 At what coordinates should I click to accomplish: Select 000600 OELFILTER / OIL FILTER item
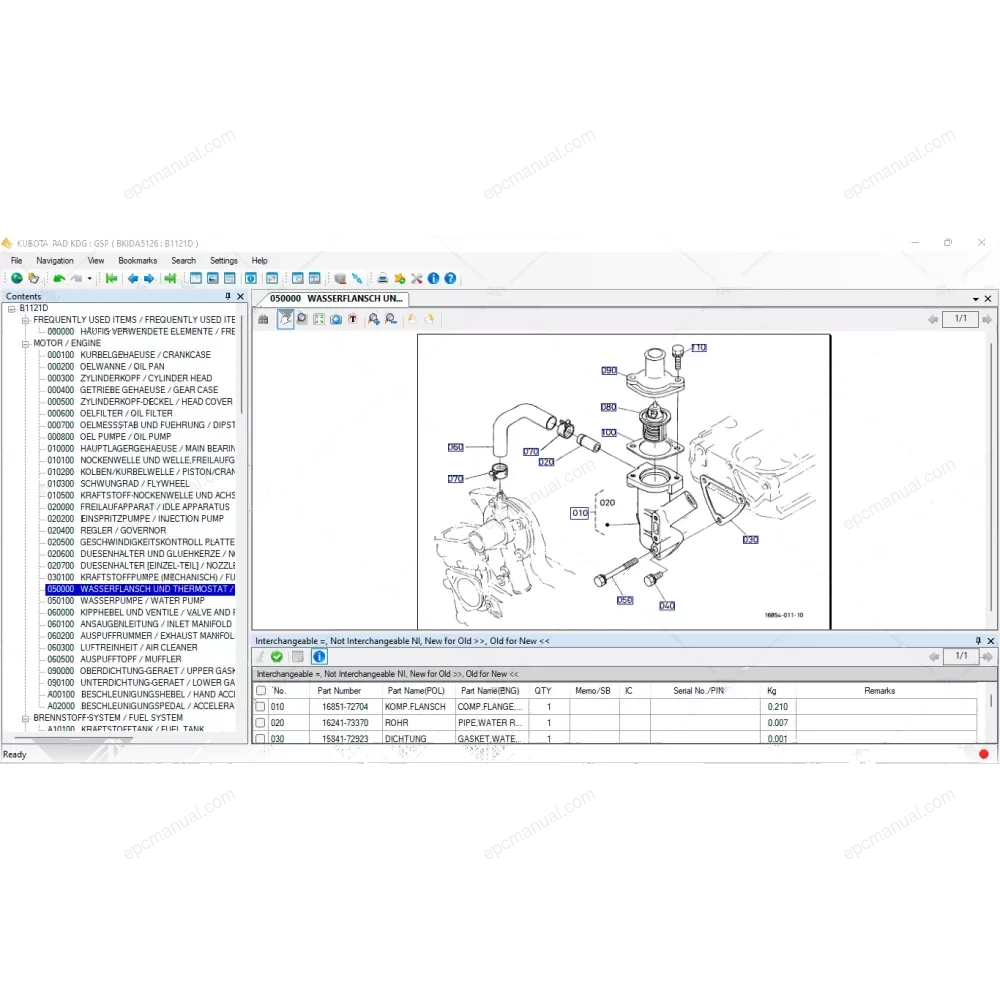[x=110, y=413]
